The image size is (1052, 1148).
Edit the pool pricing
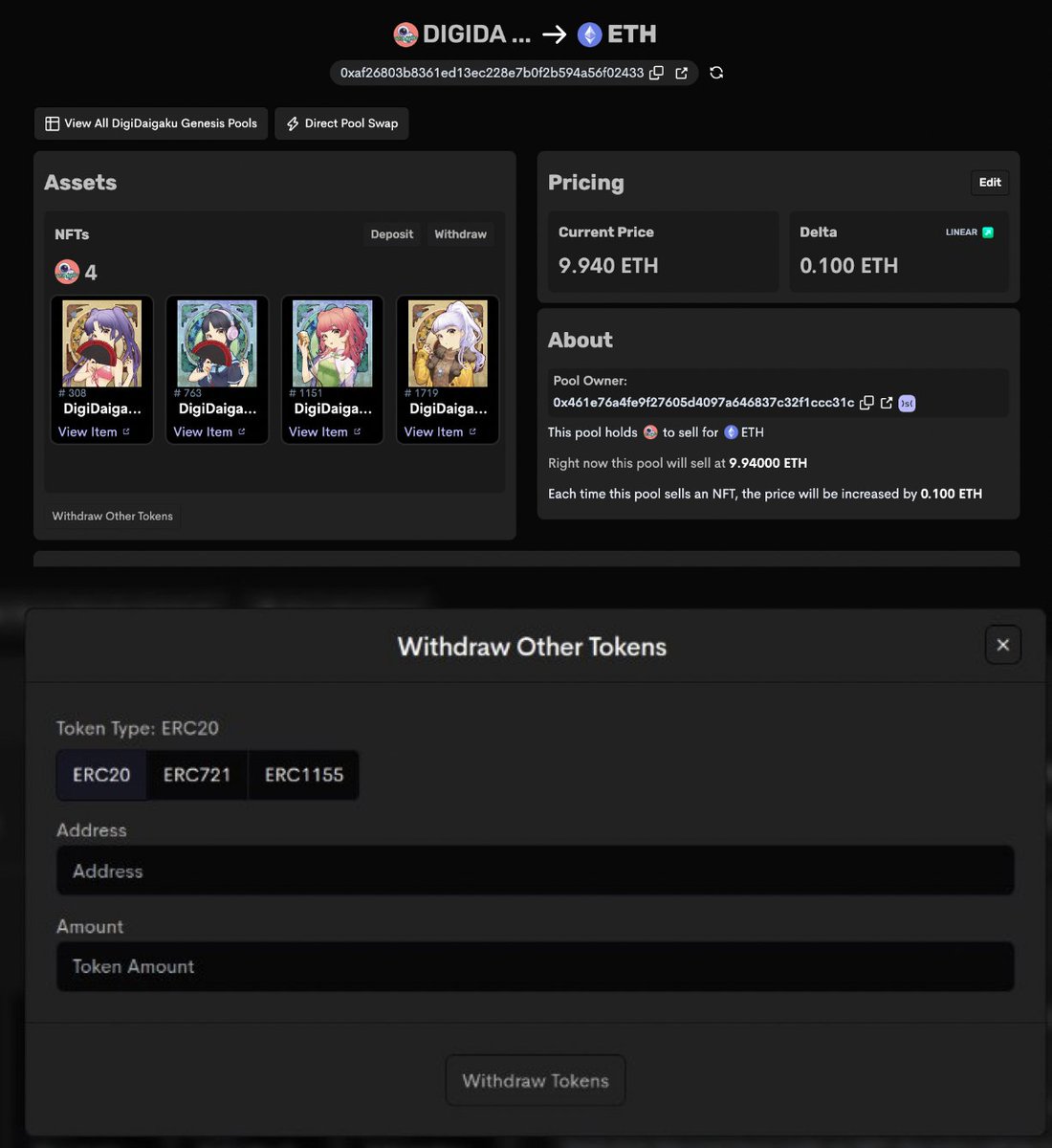tap(990, 183)
